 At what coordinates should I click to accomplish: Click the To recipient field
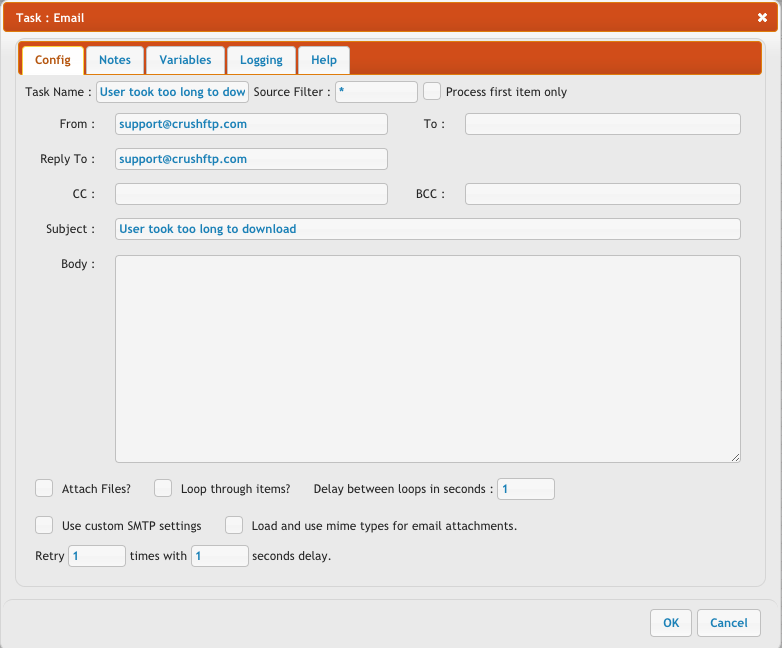[602, 124]
